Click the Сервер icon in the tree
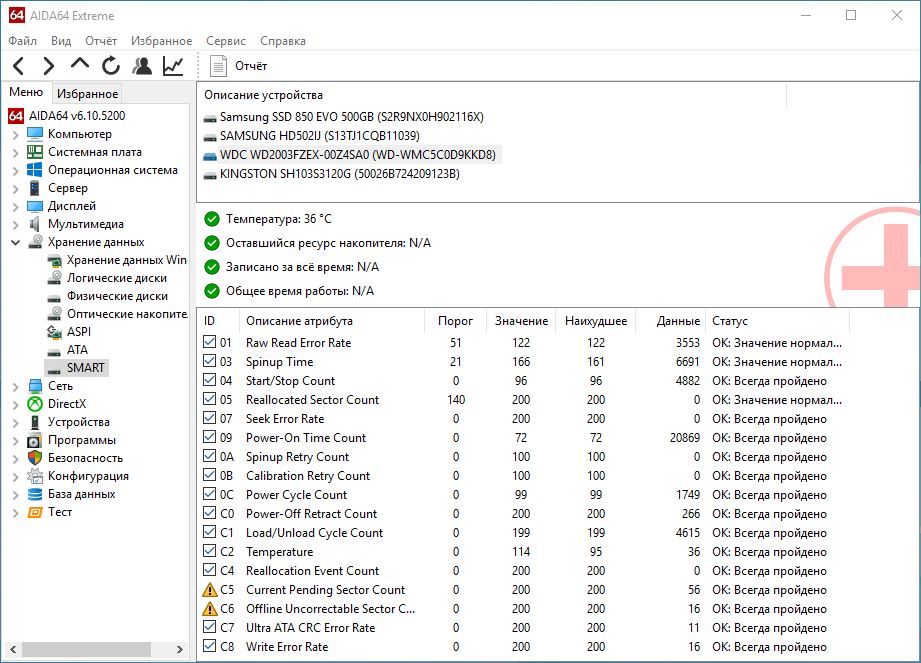Screen dimensions: 921x663 [35, 188]
